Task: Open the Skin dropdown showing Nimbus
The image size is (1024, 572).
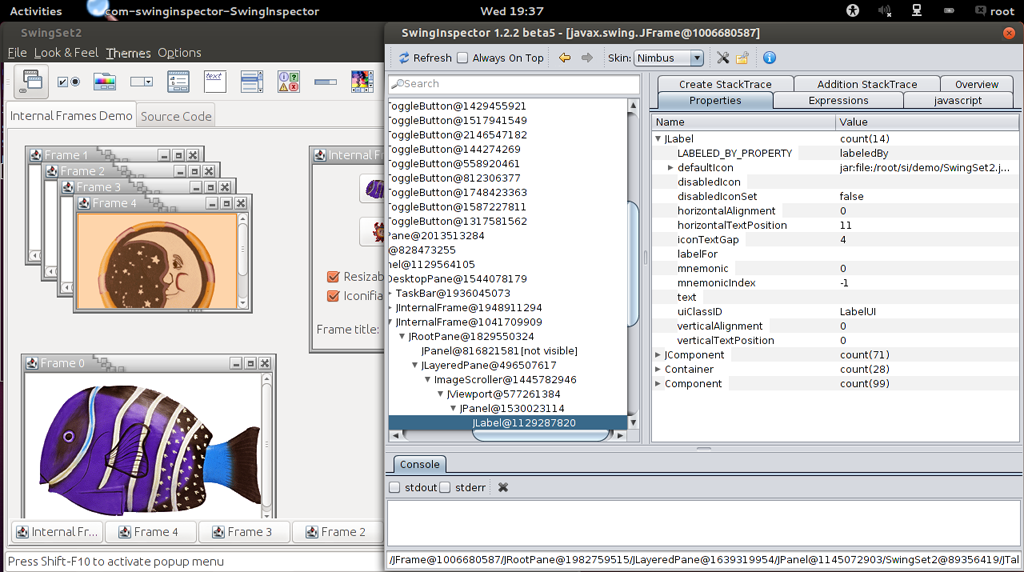Action: (x=668, y=58)
